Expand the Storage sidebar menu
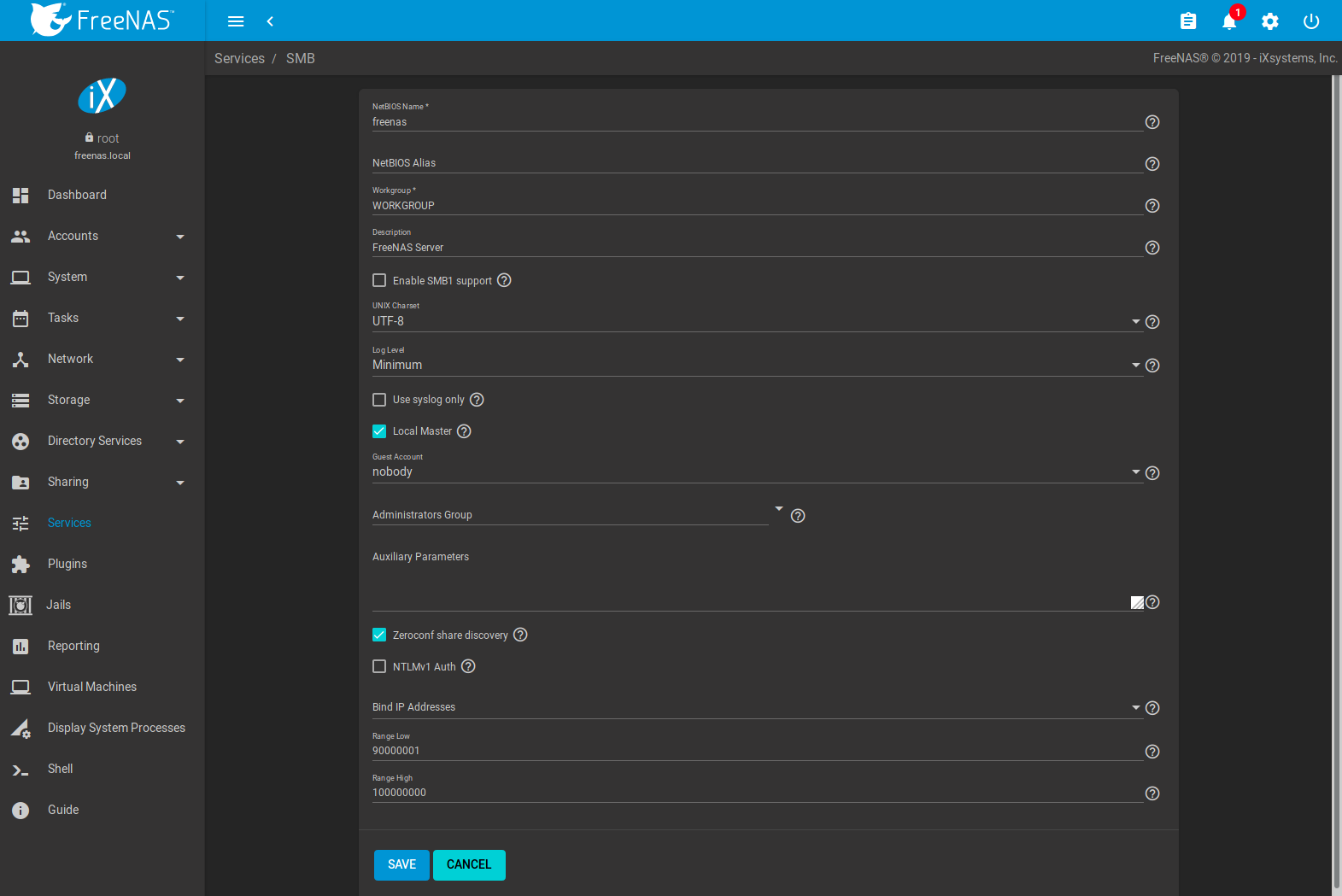Image resolution: width=1342 pixels, height=896 pixels. click(x=103, y=400)
